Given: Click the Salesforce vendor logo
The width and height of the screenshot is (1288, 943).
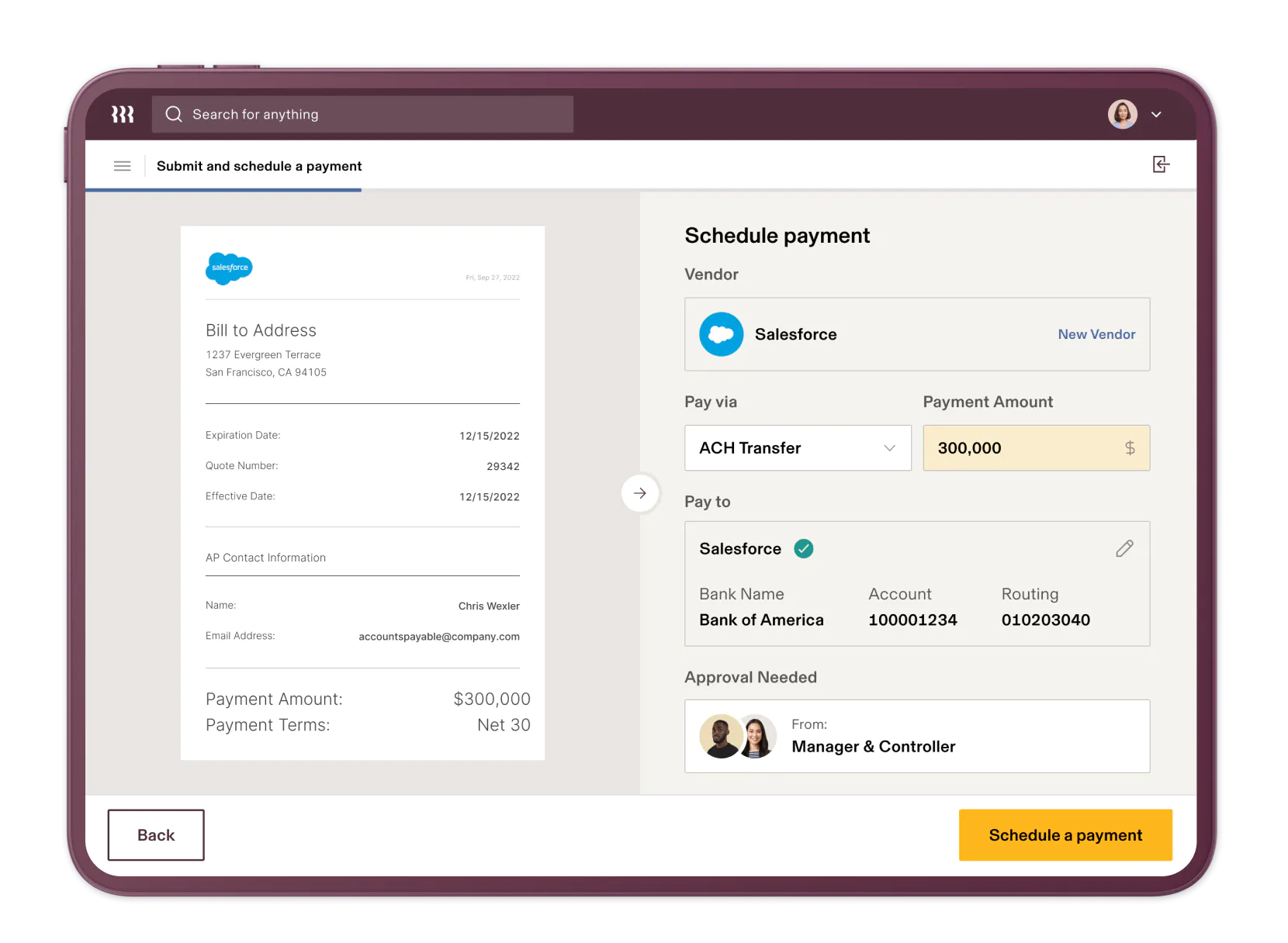Looking at the screenshot, I should (x=721, y=334).
